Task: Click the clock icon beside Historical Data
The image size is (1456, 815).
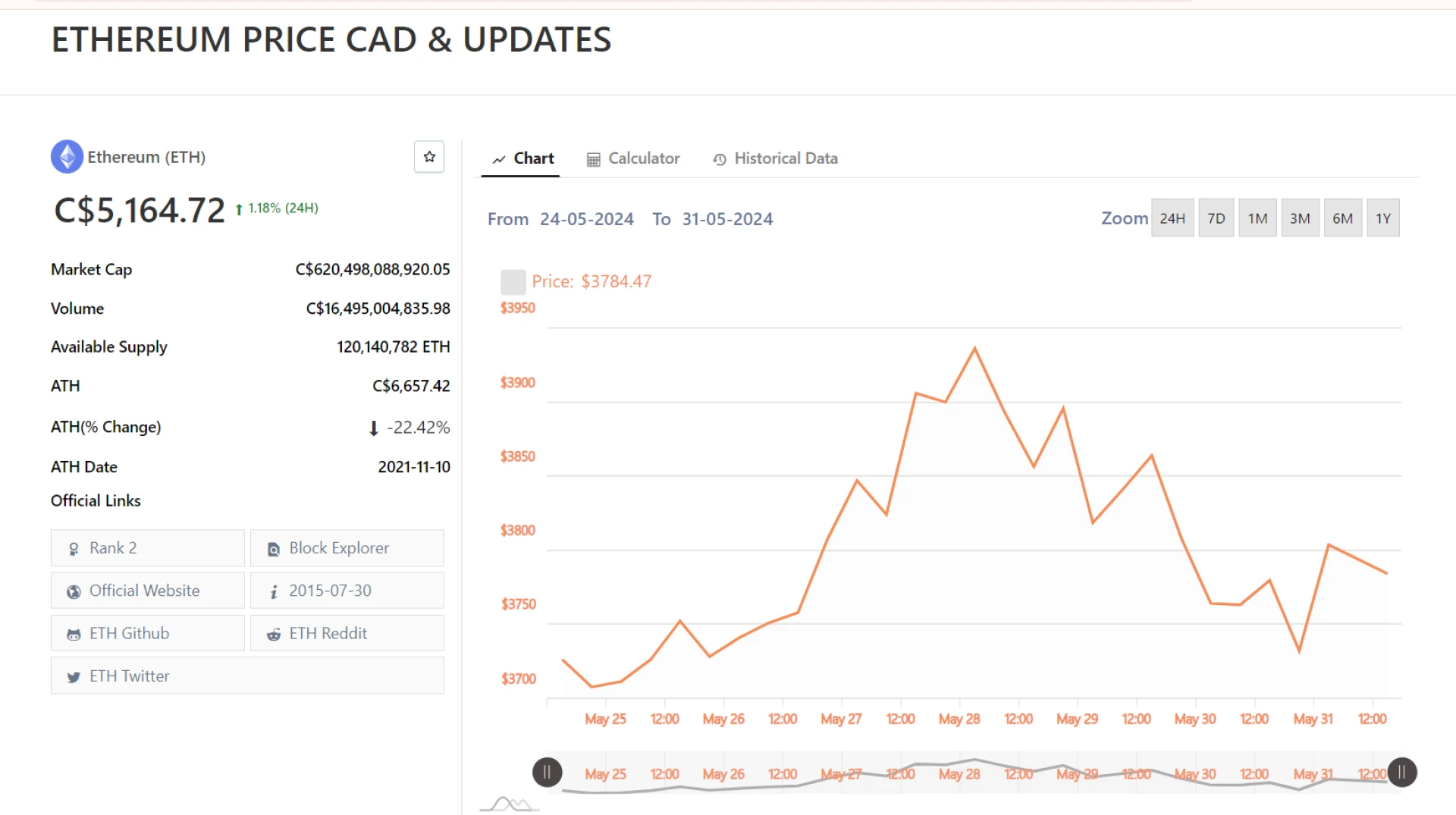Action: click(x=718, y=159)
